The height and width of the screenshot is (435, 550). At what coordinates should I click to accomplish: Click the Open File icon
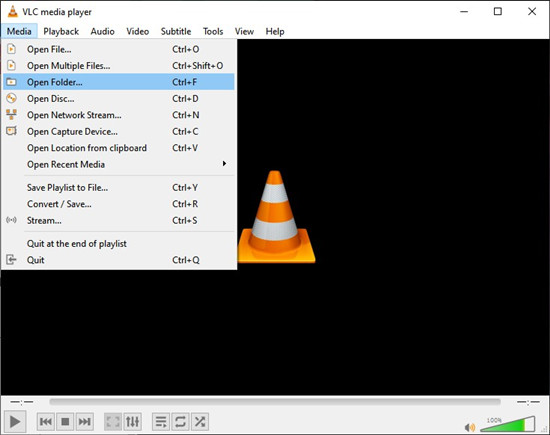click(11, 49)
